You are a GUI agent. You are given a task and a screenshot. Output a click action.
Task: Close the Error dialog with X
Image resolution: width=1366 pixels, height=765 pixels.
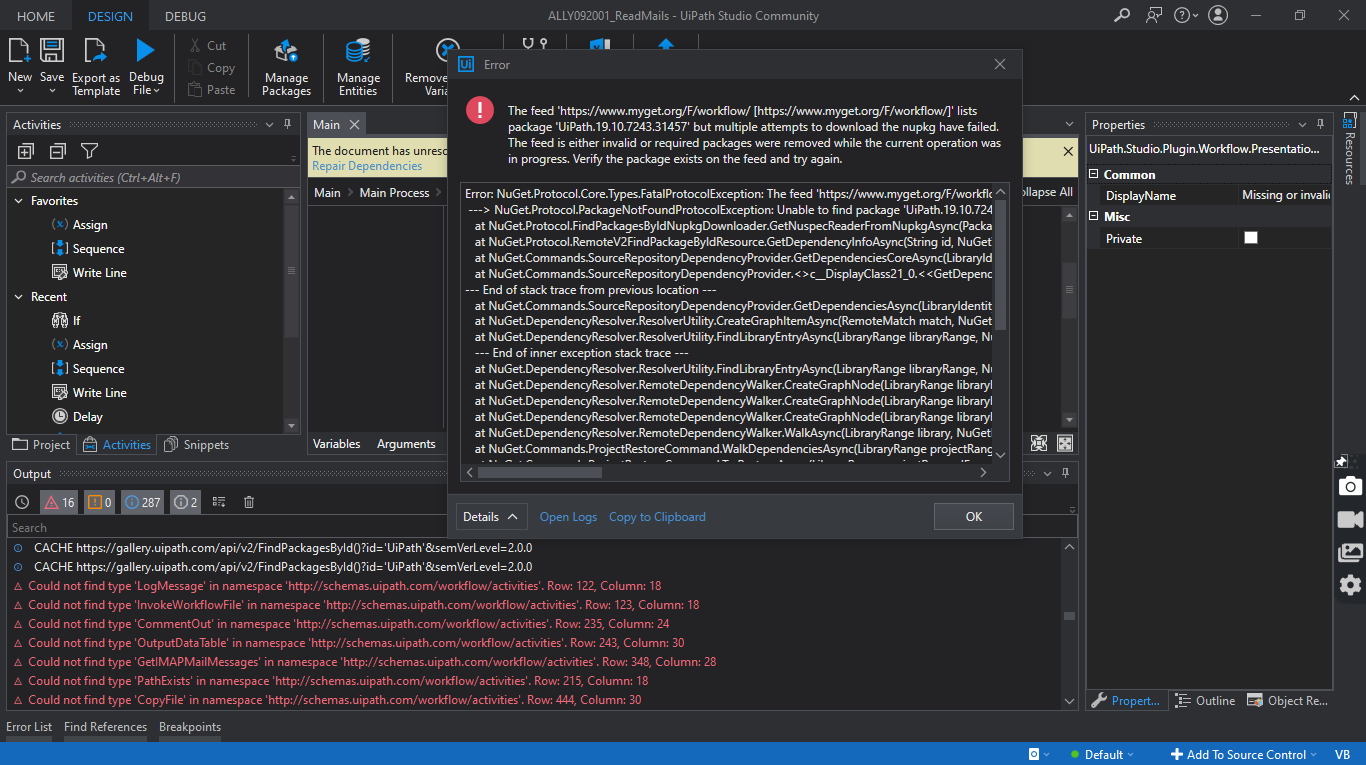[x=1000, y=65]
